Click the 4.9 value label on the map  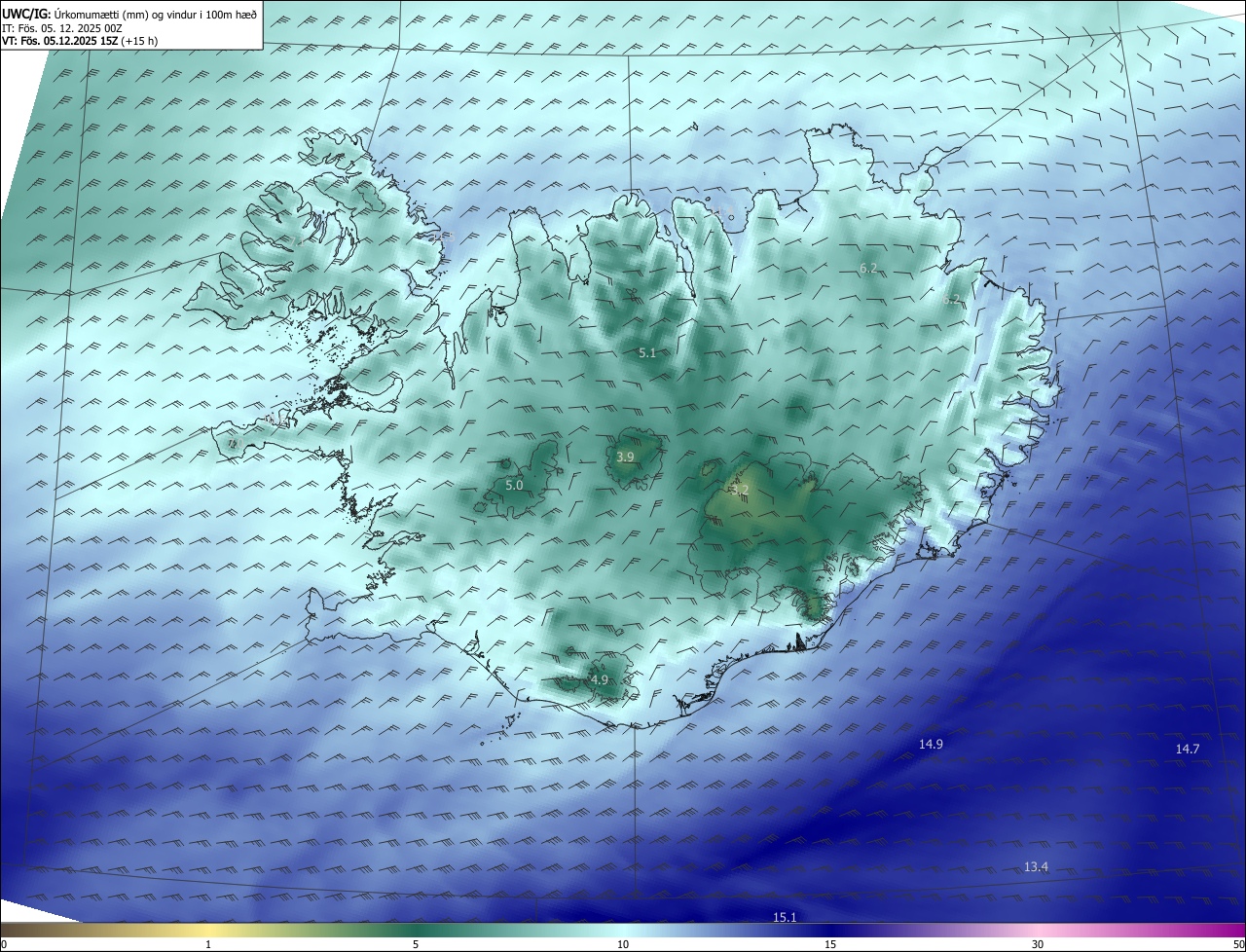599,680
